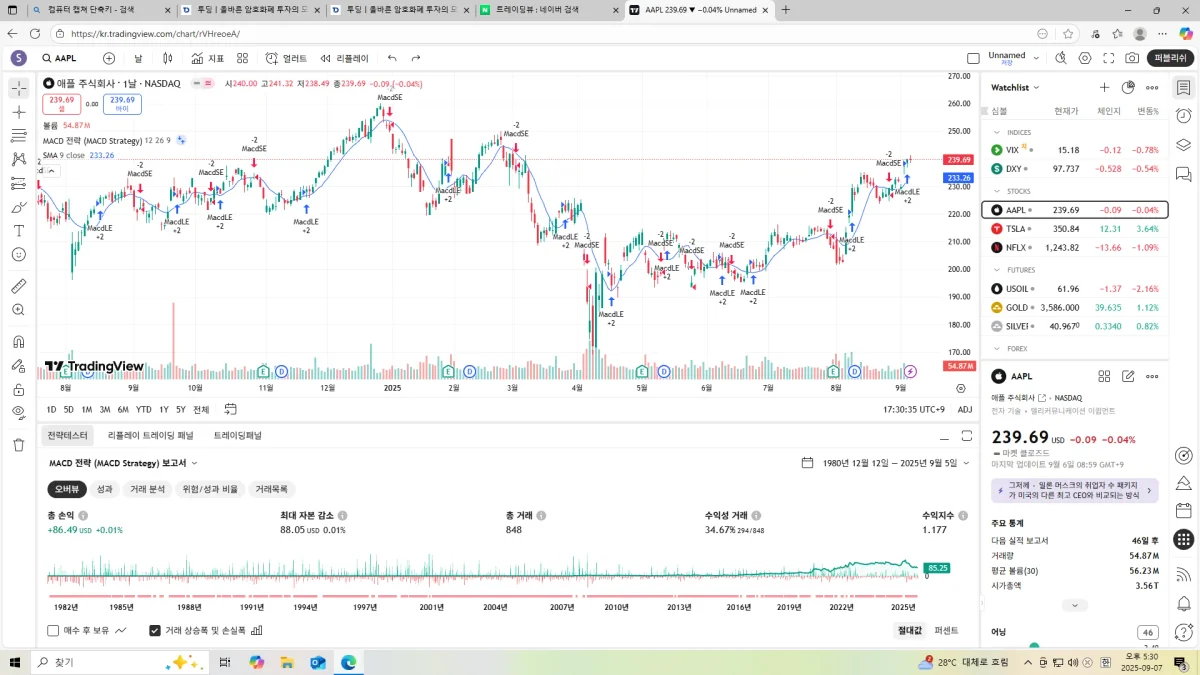This screenshot has width=1200, height=675.
Task: Click the compare or add symbol plus icon
Action: point(109,59)
